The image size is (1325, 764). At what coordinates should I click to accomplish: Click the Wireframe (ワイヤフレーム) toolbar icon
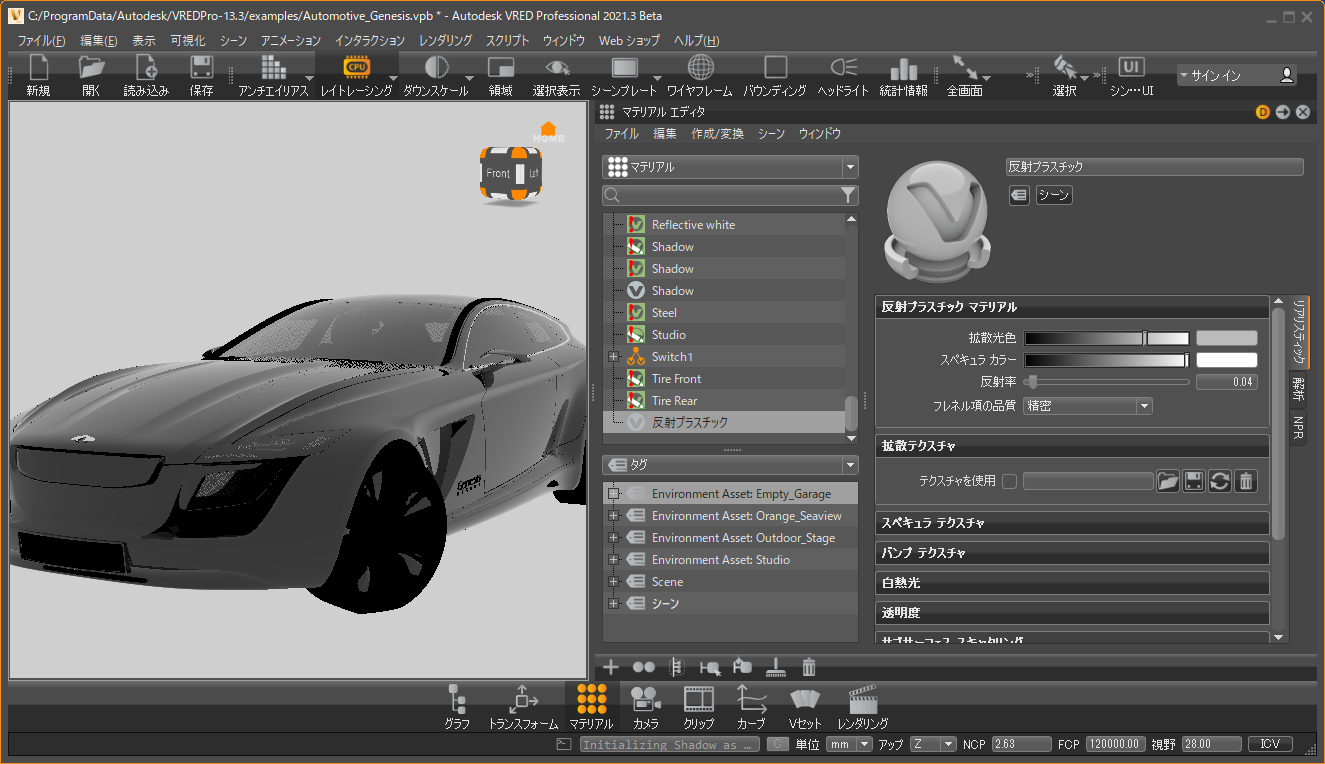pyautogui.click(x=700, y=68)
